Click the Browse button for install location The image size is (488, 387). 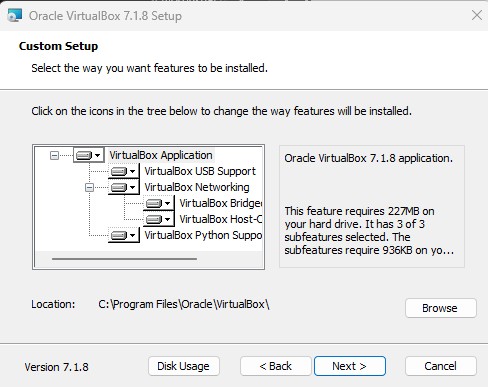pos(441,308)
